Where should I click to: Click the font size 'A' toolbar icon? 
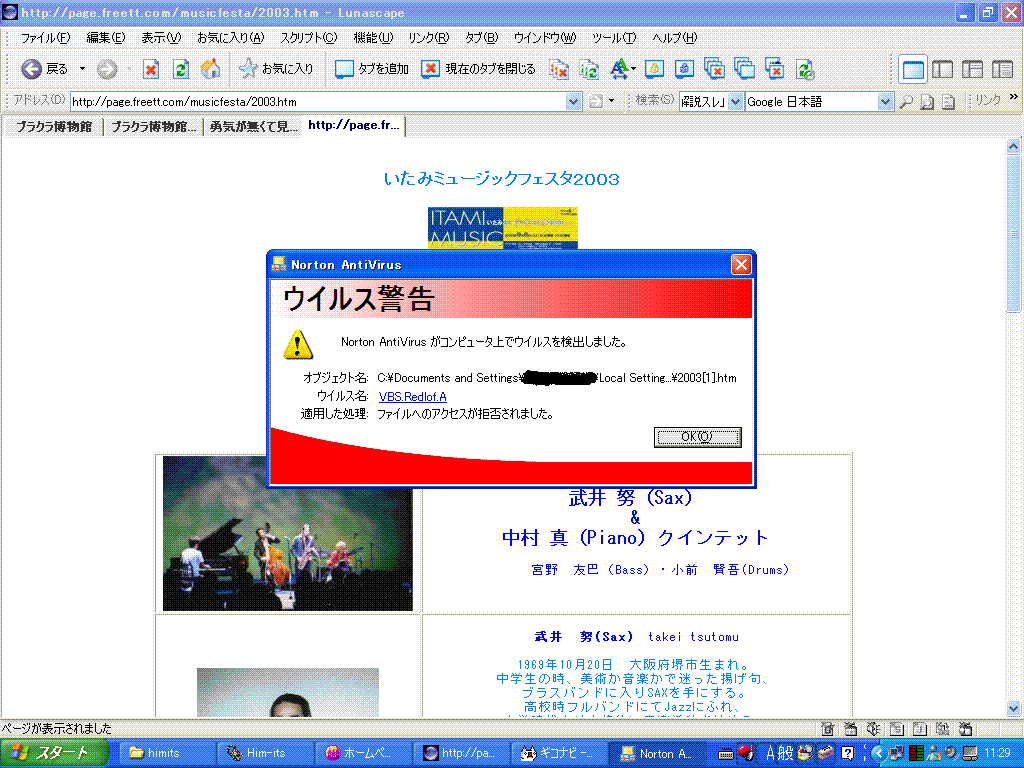[x=618, y=69]
